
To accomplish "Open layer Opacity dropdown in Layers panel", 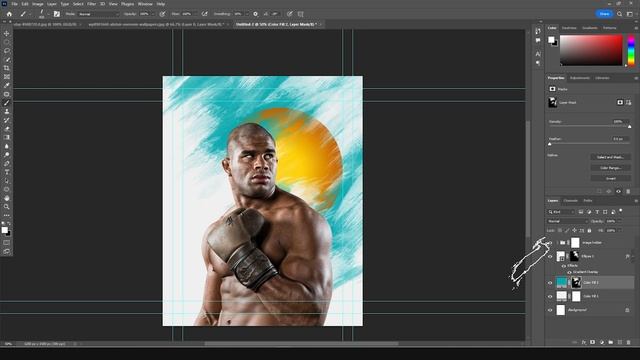I will pyautogui.click(x=620, y=221).
